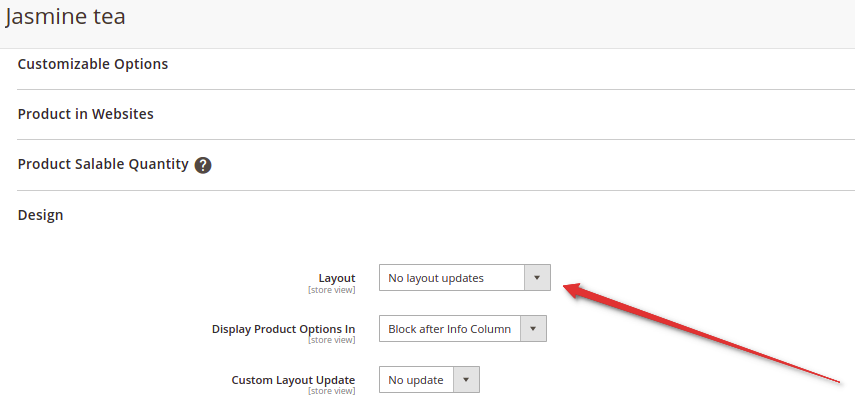The width and height of the screenshot is (855, 399).
Task: Click the store view scope under Layout
Action: click(x=332, y=290)
